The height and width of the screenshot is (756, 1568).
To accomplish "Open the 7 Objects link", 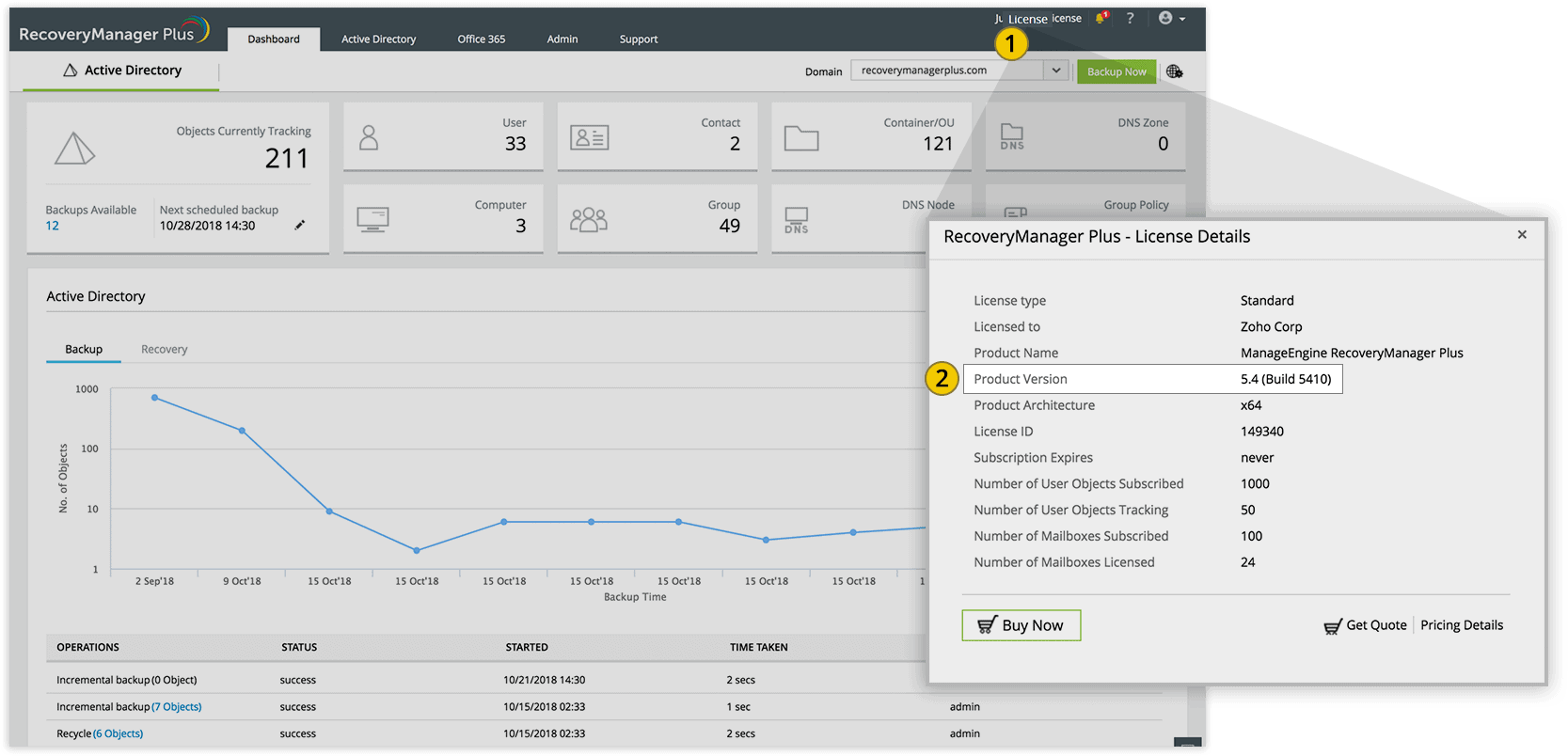I will [x=177, y=706].
